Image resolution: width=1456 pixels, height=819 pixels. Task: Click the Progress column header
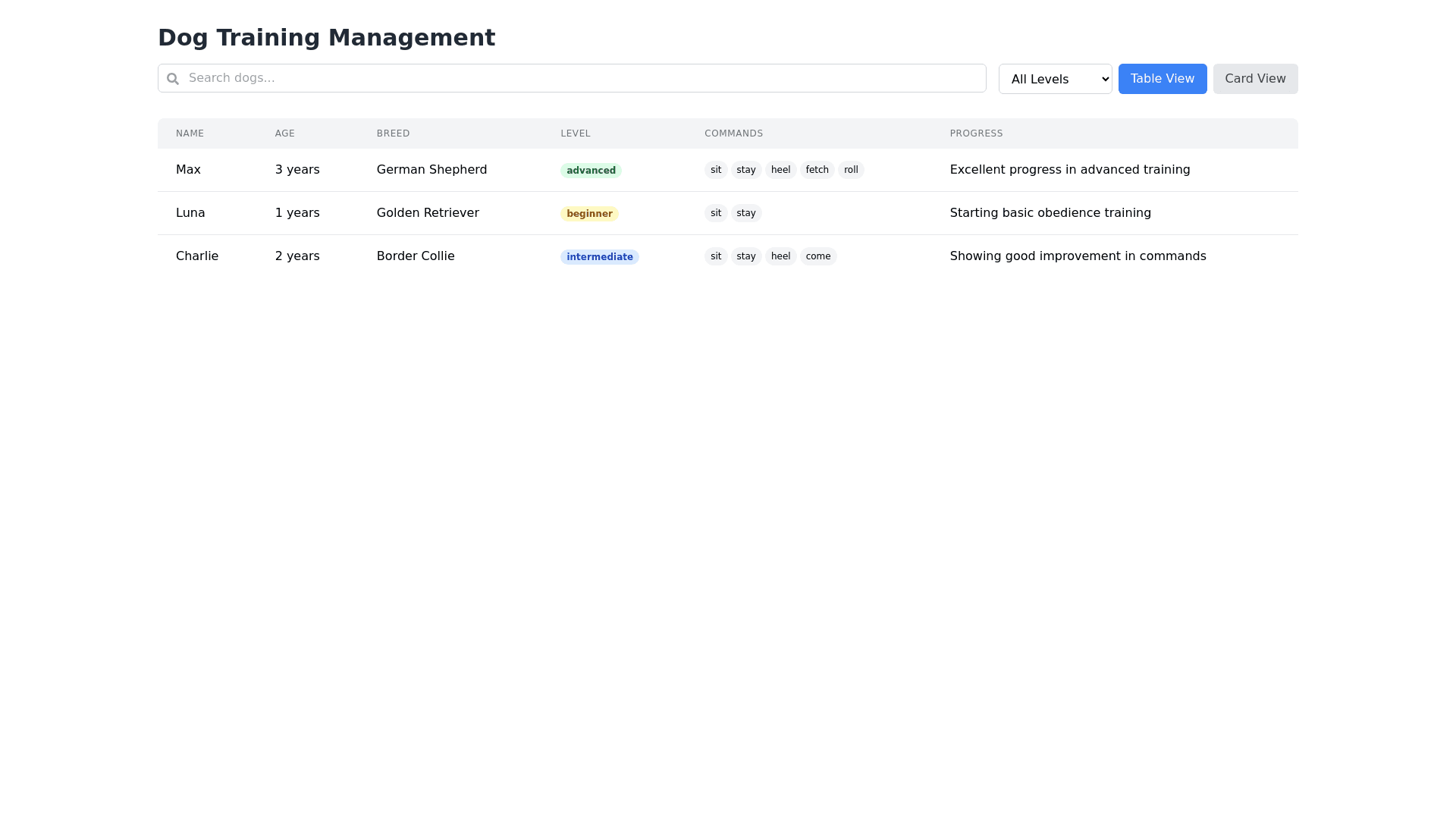pyautogui.click(x=976, y=133)
